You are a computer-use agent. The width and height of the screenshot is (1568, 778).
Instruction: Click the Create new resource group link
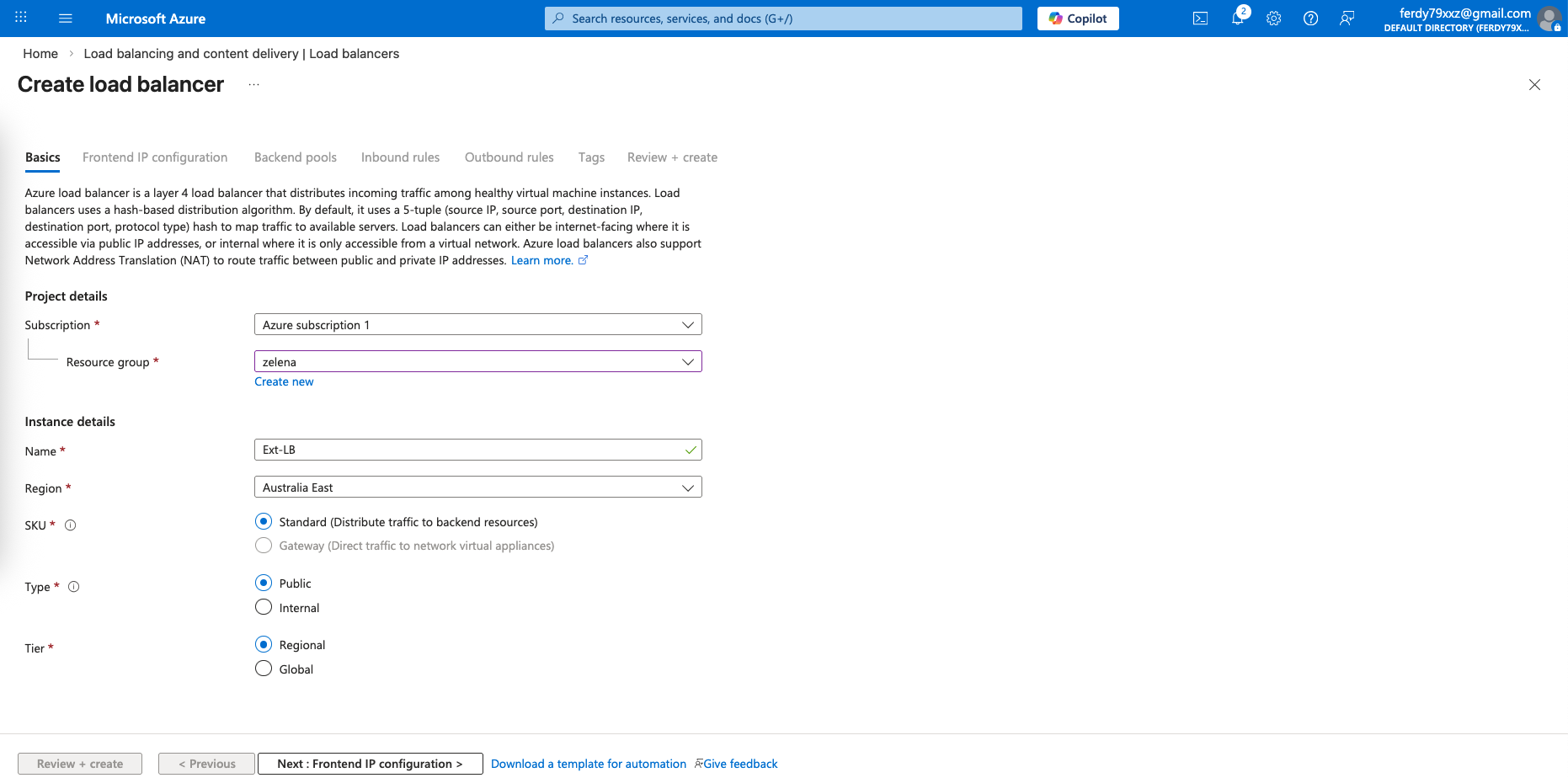(x=284, y=381)
